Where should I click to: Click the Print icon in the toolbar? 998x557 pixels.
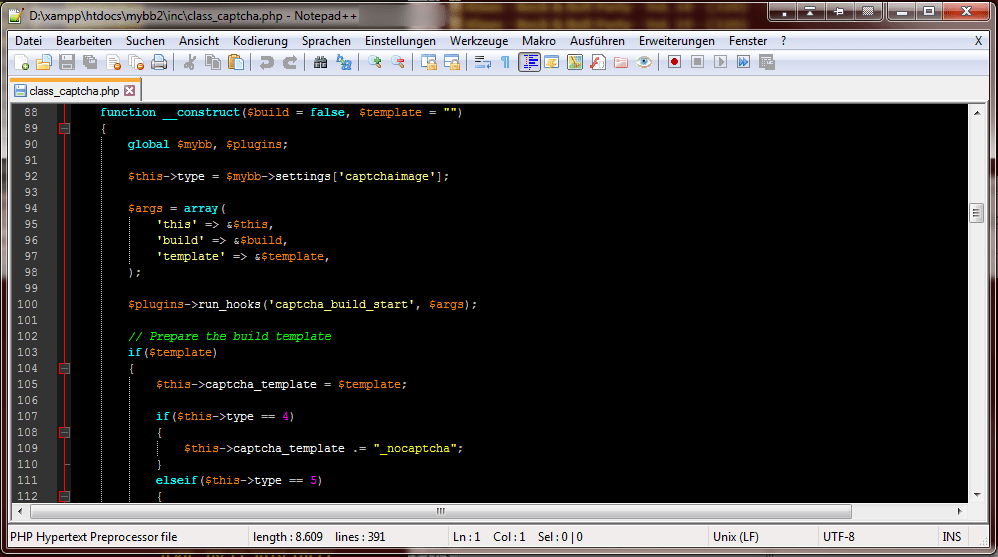pos(159,62)
